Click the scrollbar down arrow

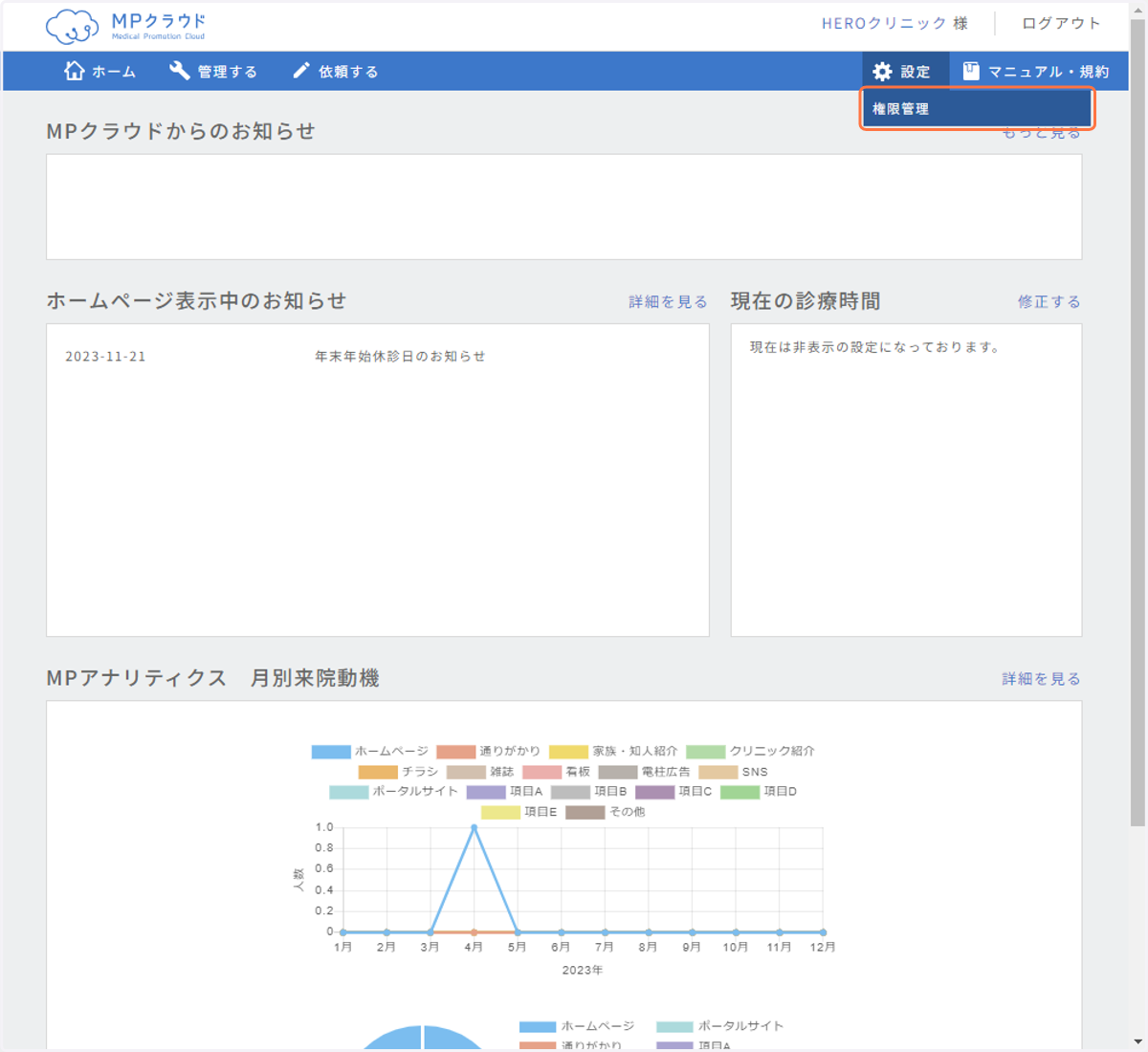click(x=1137, y=1041)
